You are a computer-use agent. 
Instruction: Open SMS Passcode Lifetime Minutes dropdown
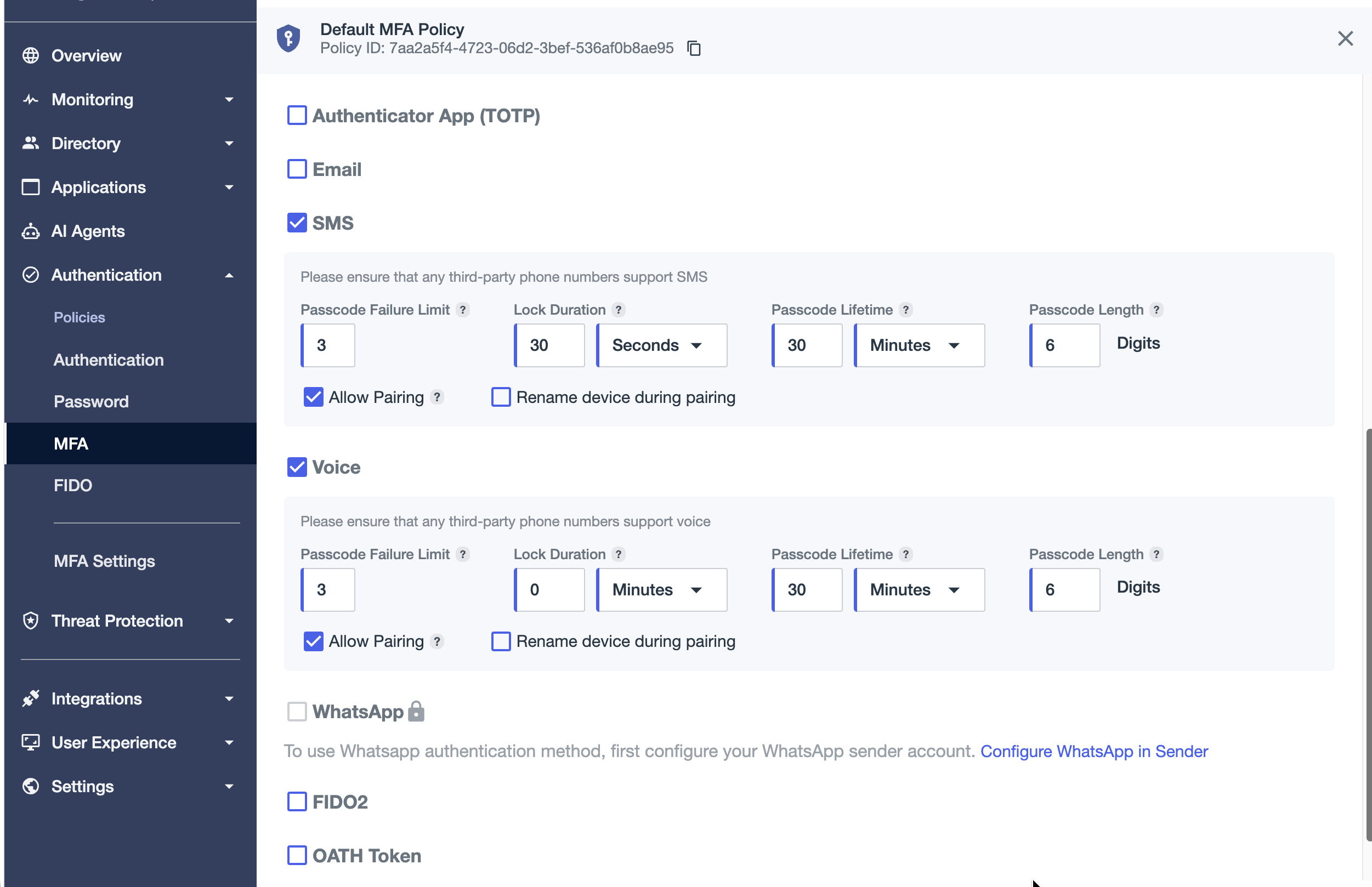[x=919, y=345]
